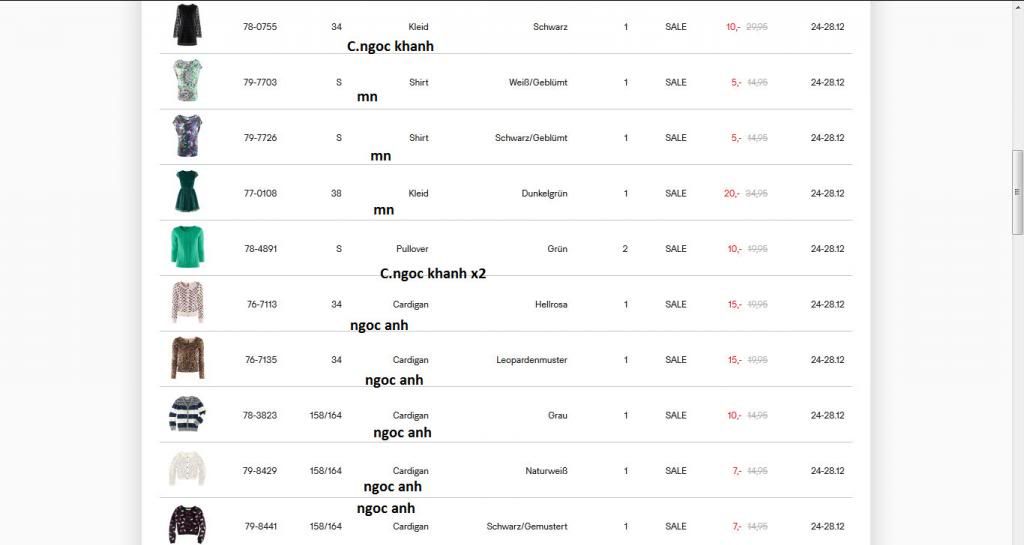This screenshot has height=545, width=1024.
Task: Open the green pullover product image
Action: pos(187,247)
